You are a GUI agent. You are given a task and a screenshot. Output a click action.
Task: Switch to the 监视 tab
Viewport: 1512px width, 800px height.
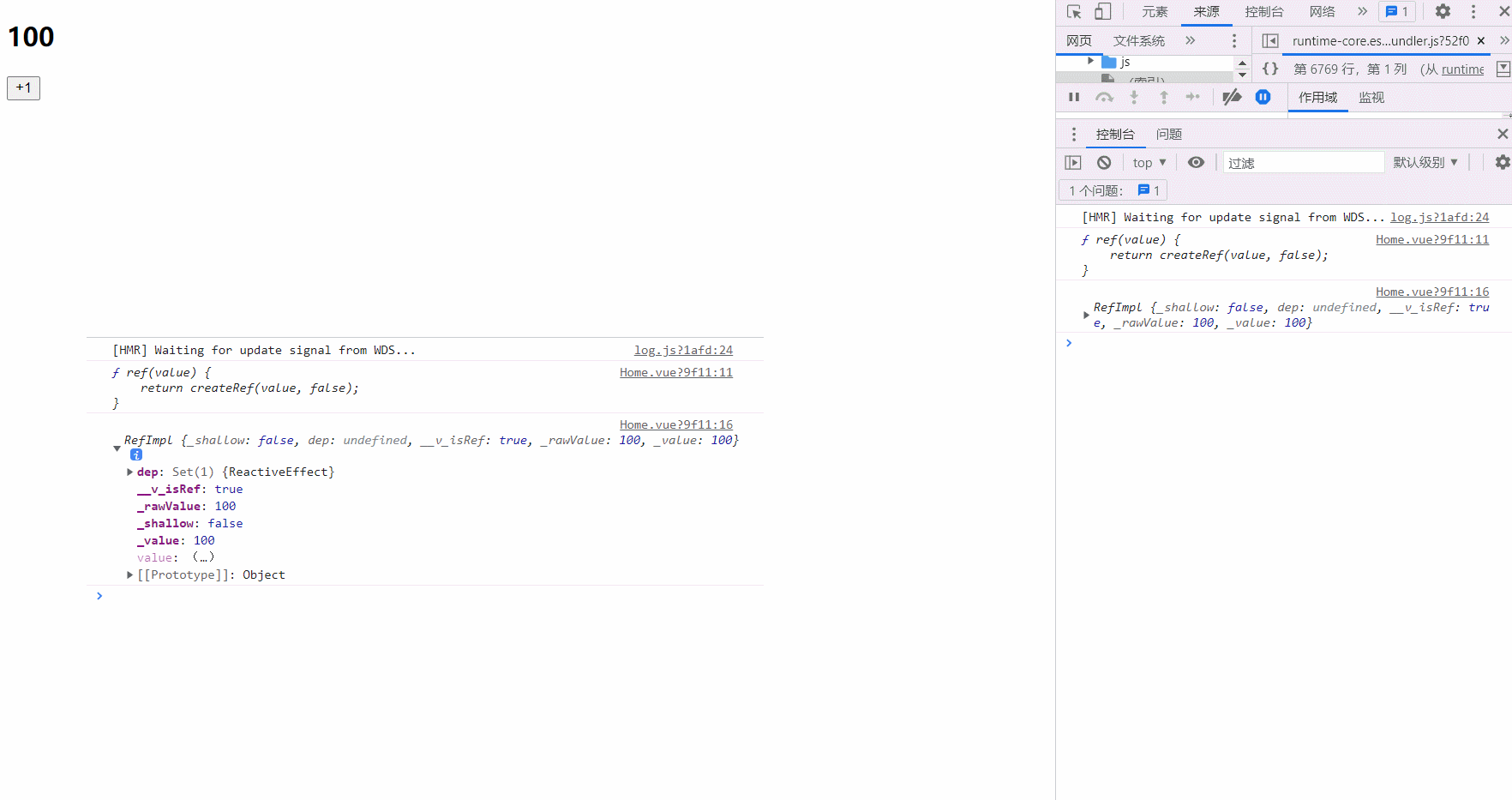pyautogui.click(x=1371, y=98)
